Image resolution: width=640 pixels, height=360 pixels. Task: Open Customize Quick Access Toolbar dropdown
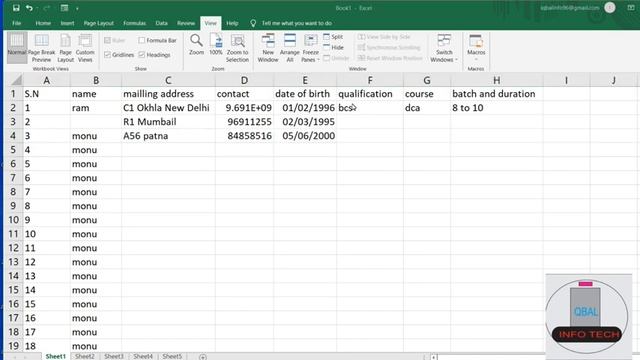(x=77, y=8)
